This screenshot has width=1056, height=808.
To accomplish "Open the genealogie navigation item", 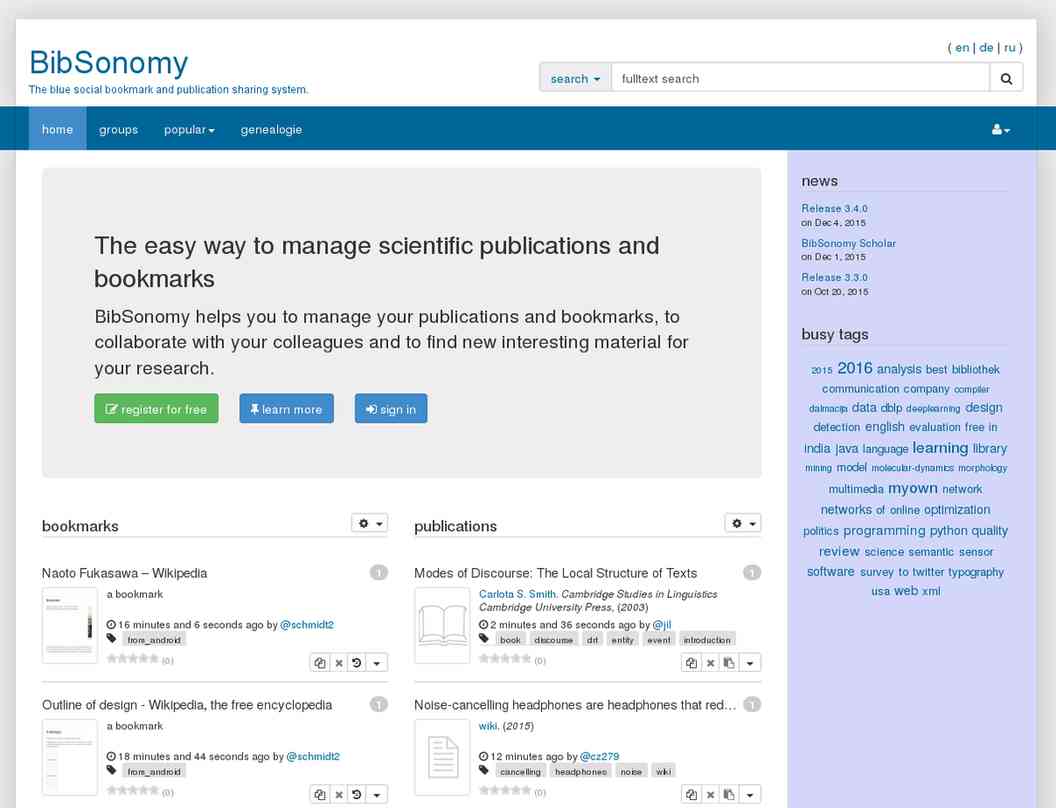I will tap(271, 130).
